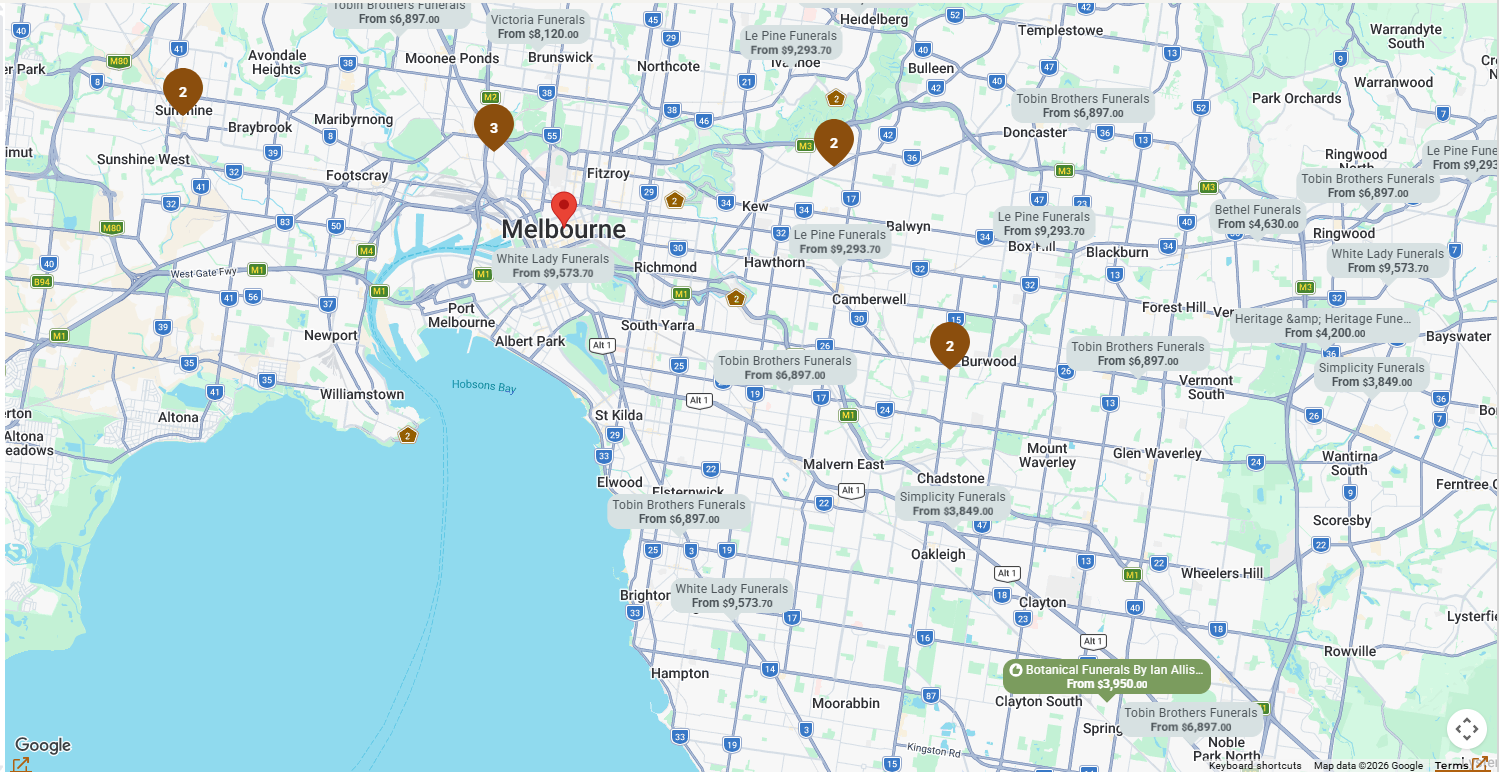The image size is (1499, 772).
Task: Select the Le Pine Funerals label above Box Hill
Action: [x=1044, y=224]
